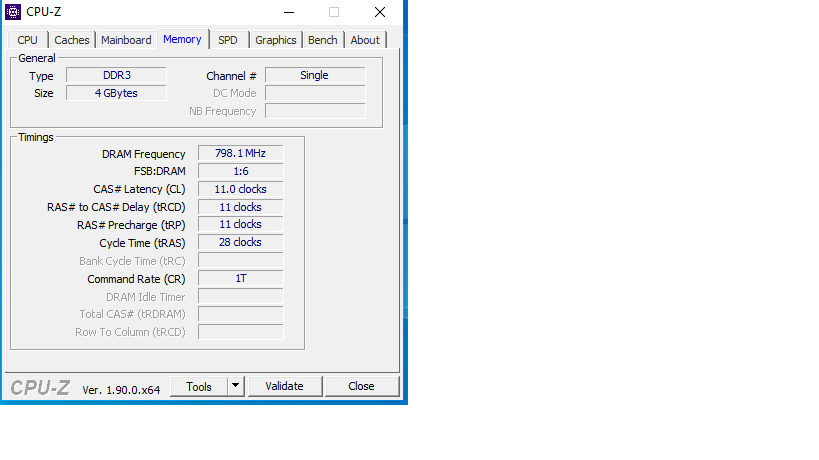Click the Command Rate value 1T
The height and width of the screenshot is (460, 819).
pyautogui.click(x=241, y=278)
